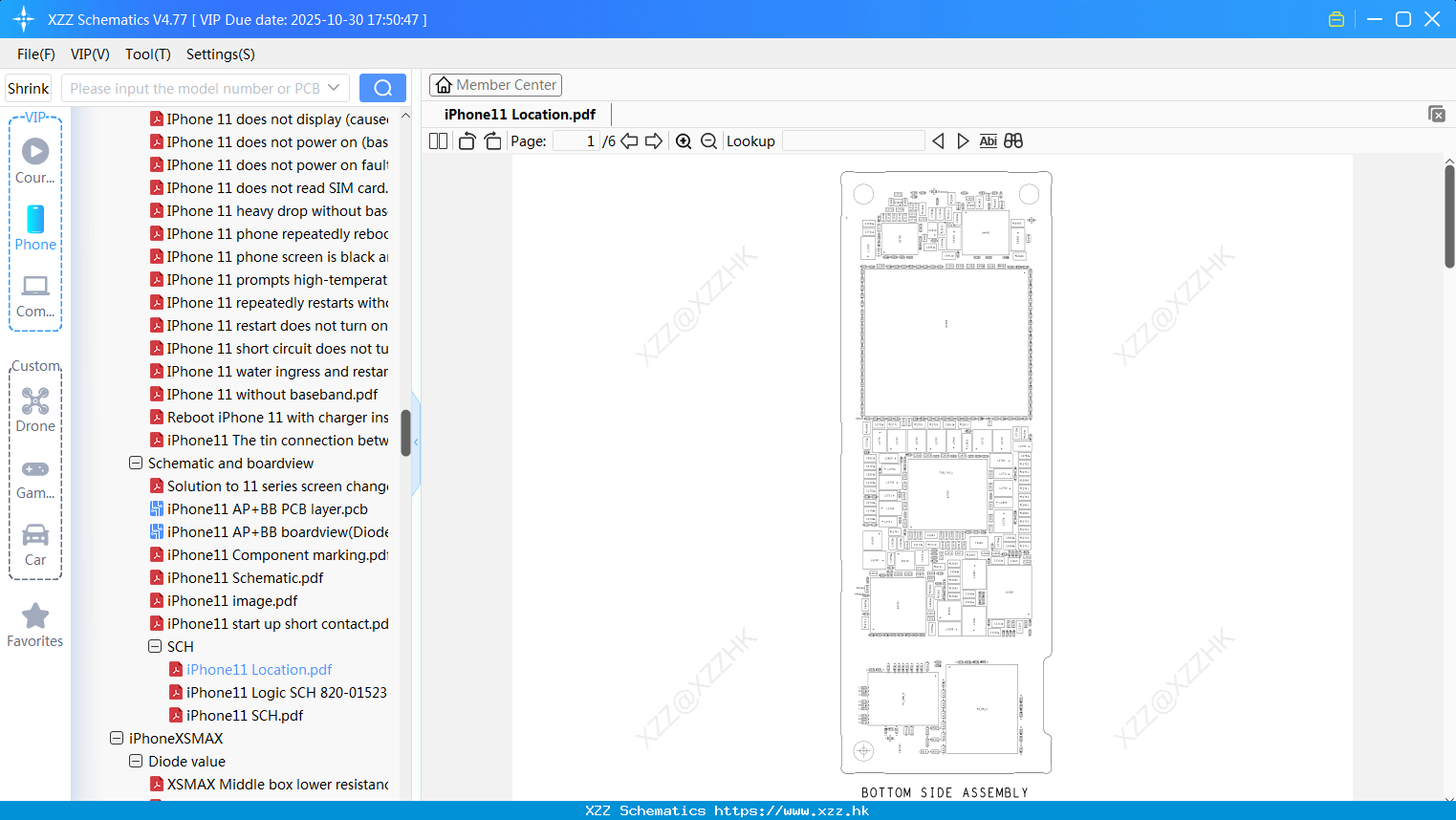Open the Member Center button

[495, 85]
